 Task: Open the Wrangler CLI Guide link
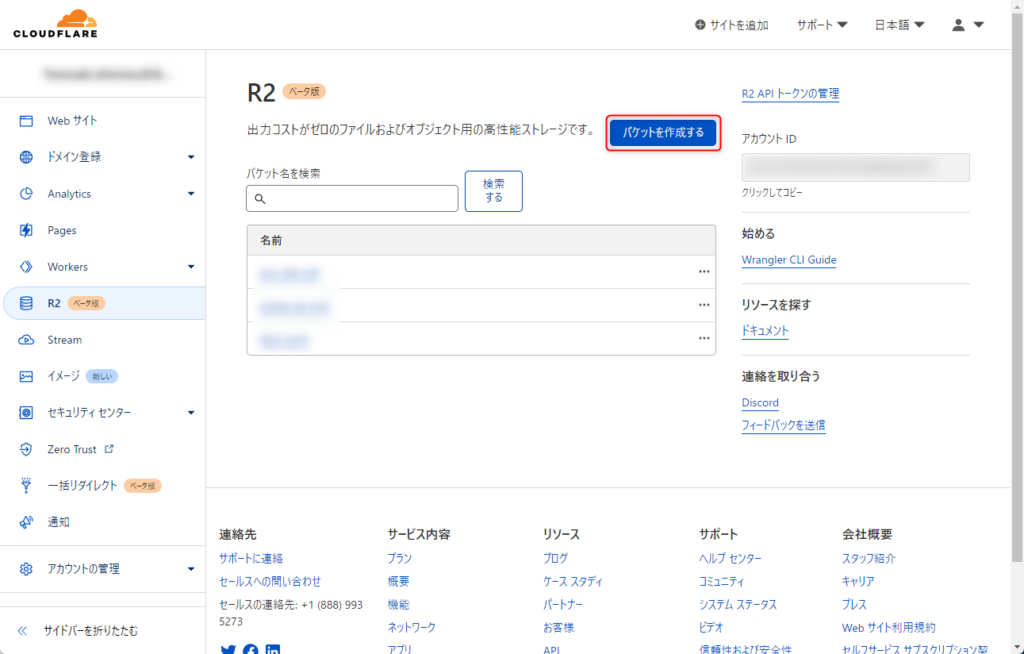[789, 259]
